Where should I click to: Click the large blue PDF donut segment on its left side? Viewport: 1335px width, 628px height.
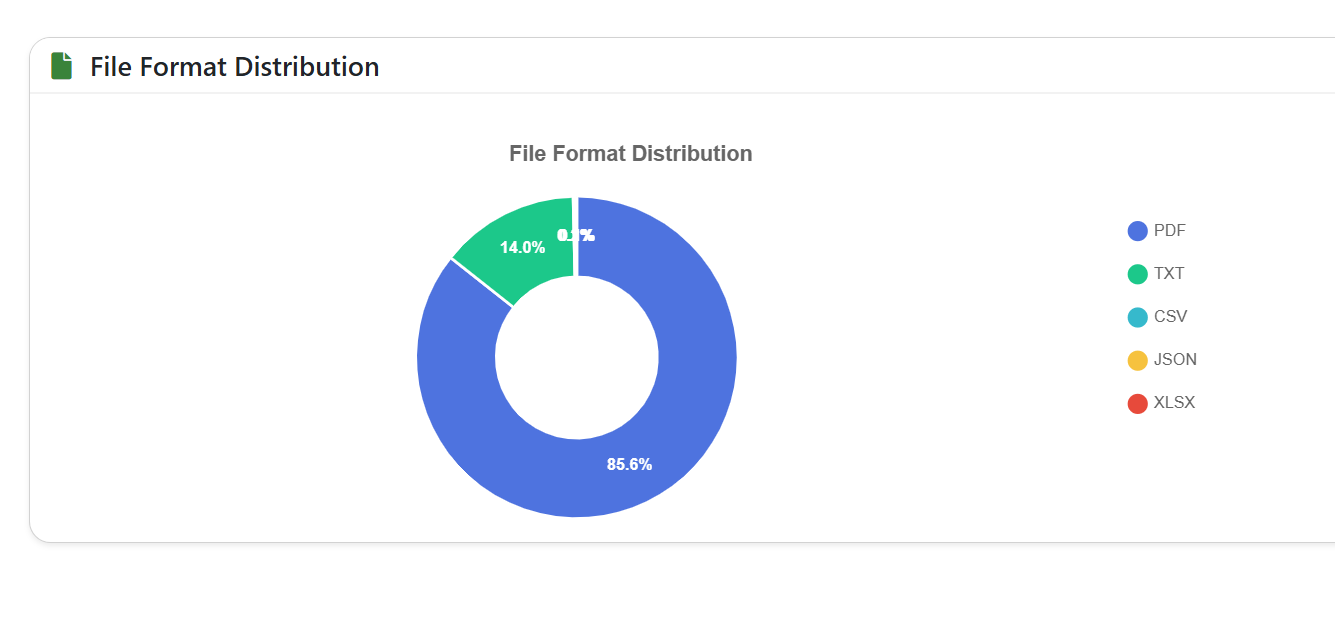pyautogui.click(x=455, y=370)
